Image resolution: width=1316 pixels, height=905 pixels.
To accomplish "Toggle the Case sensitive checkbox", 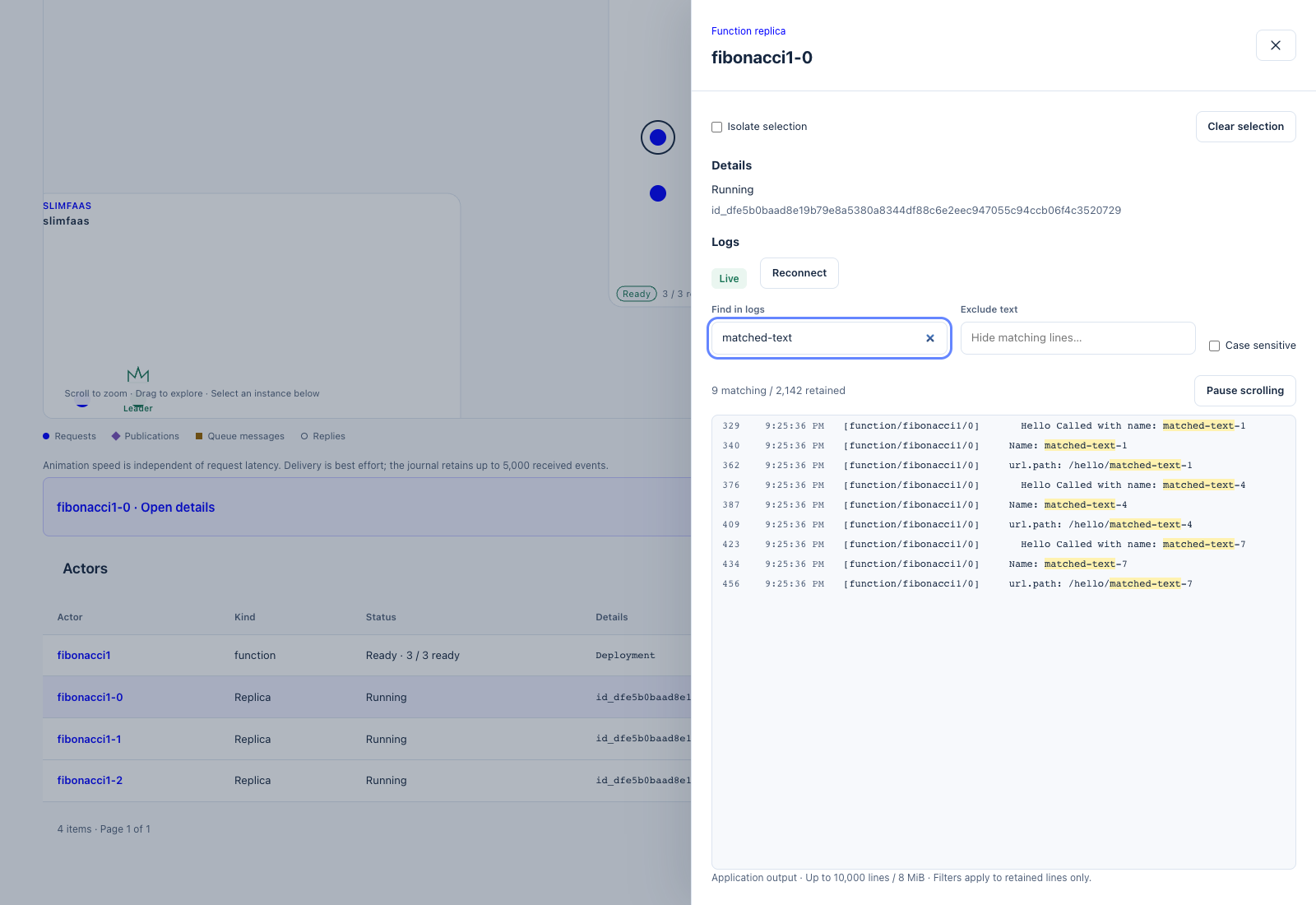I will click(x=1214, y=346).
